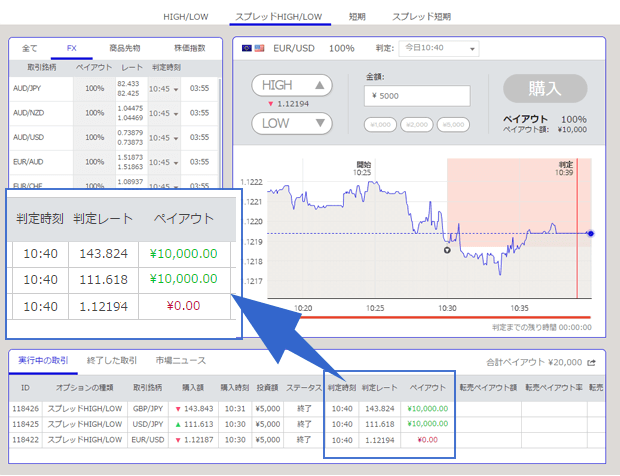Open the 市場ニュース tab
The width and height of the screenshot is (620, 476).
(x=181, y=361)
